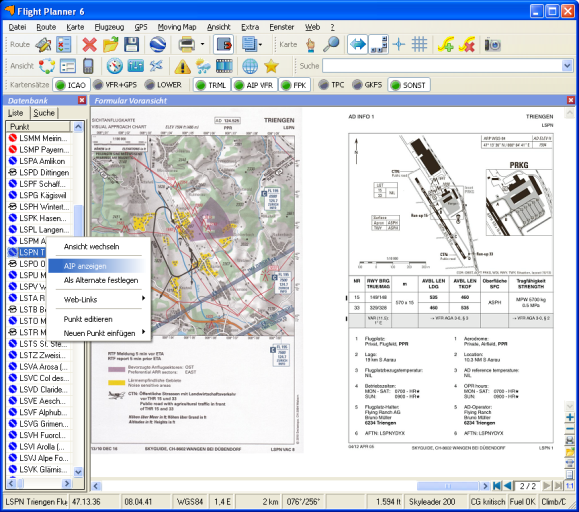This screenshot has width=579, height=512.
Task: Zoom out with the blue minus button
Action: [x=570, y=429]
